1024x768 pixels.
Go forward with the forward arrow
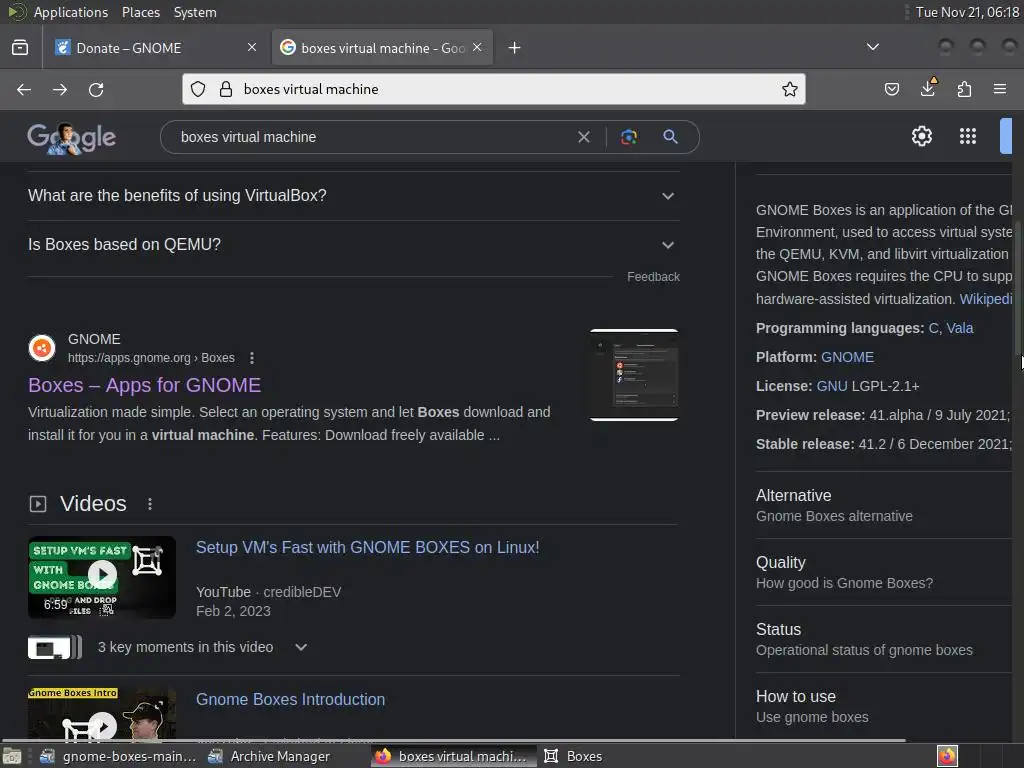pos(60,89)
